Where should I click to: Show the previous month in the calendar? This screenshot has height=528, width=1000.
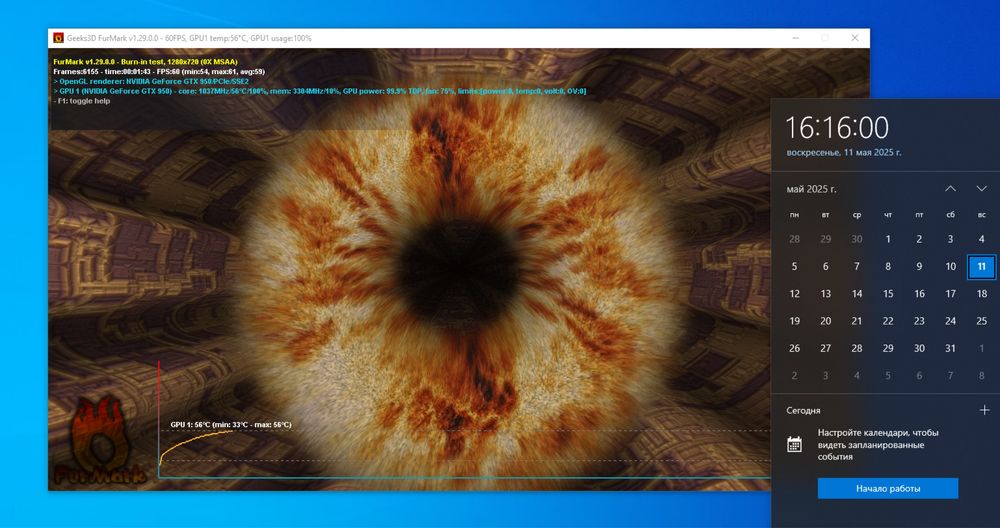click(950, 189)
